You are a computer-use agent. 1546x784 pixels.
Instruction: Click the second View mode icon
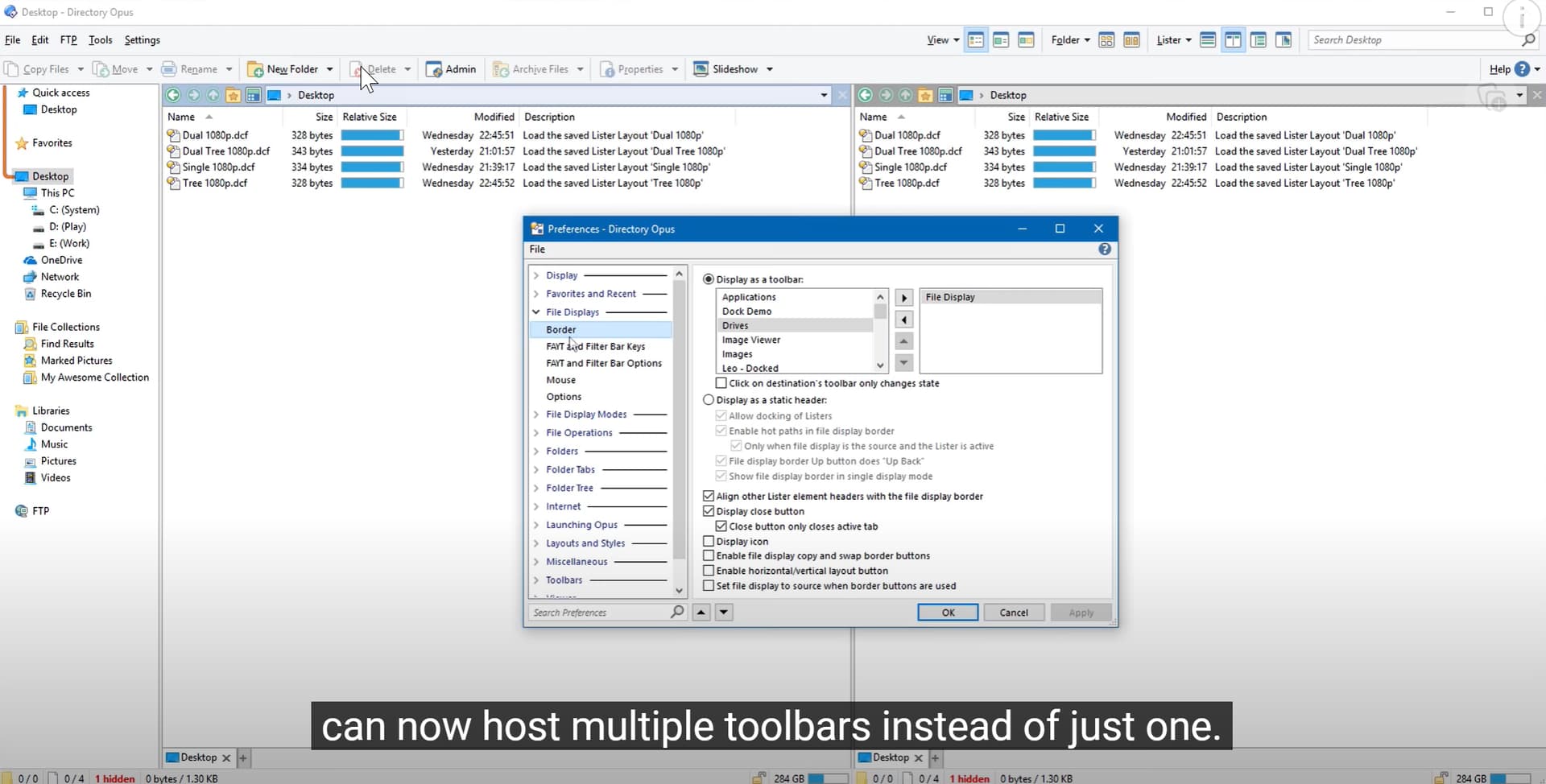[1001, 40]
